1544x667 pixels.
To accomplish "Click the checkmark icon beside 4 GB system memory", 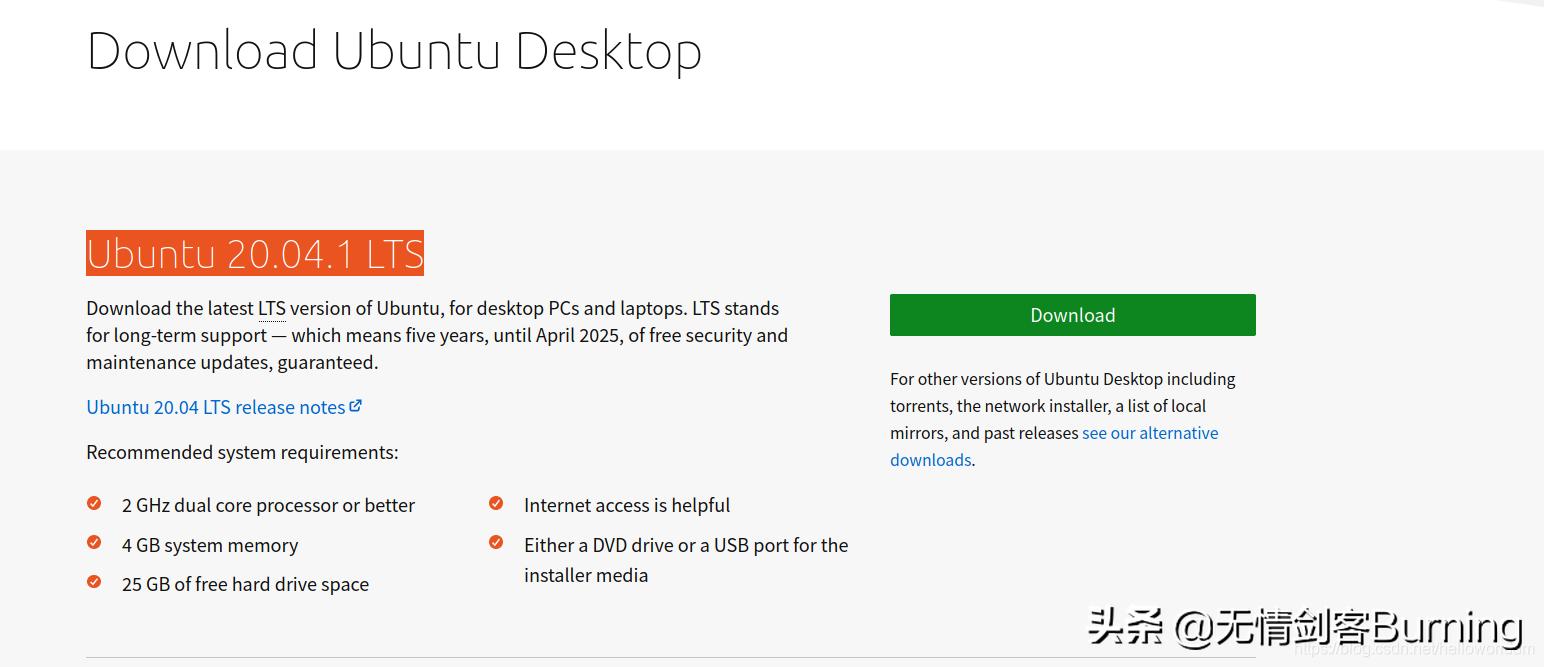I will pos(94,542).
